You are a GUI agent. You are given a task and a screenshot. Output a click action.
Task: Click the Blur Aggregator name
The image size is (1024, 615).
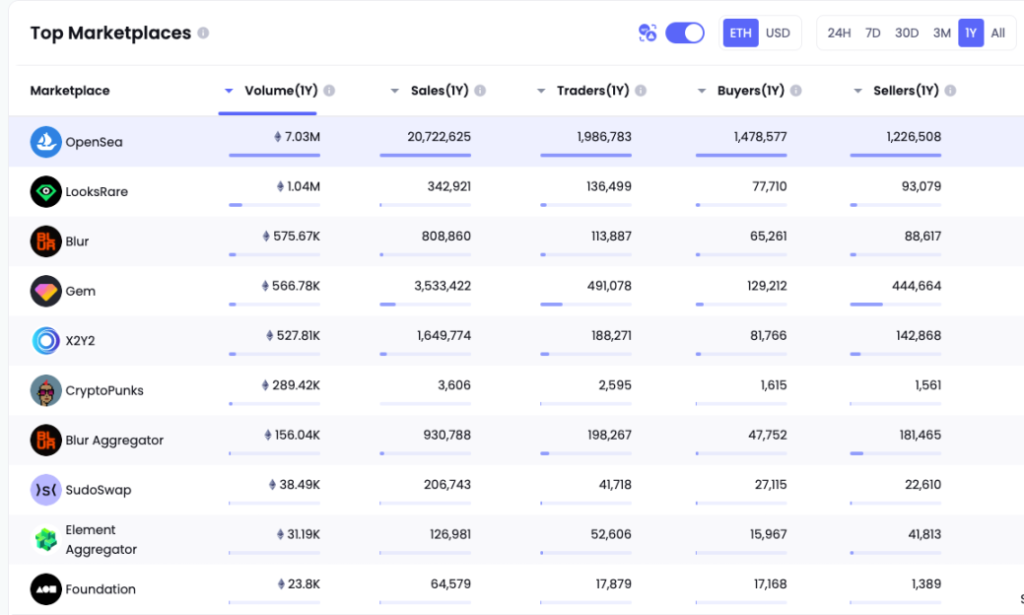pyautogui.click(x=114, y=440)
